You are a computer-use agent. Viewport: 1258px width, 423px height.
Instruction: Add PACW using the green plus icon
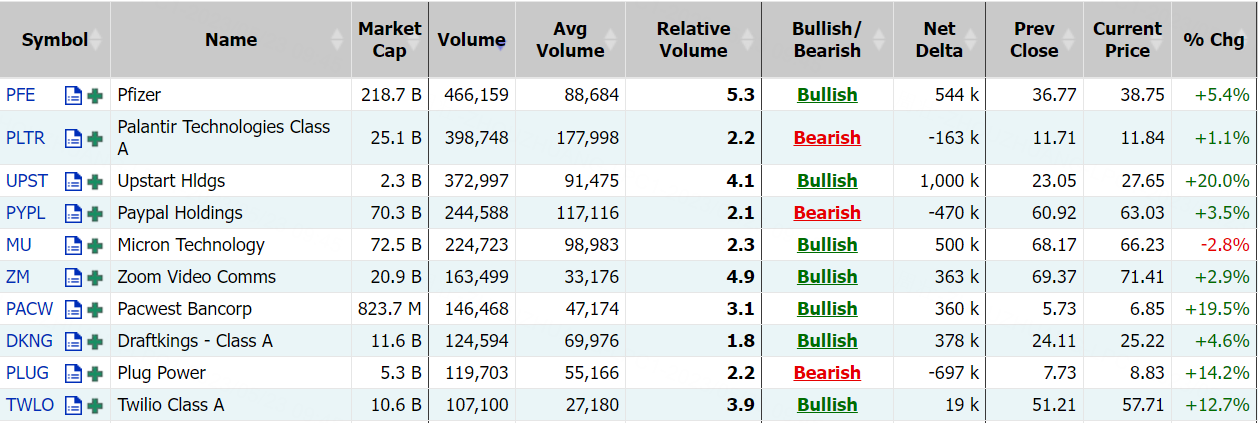pos(95,310)
